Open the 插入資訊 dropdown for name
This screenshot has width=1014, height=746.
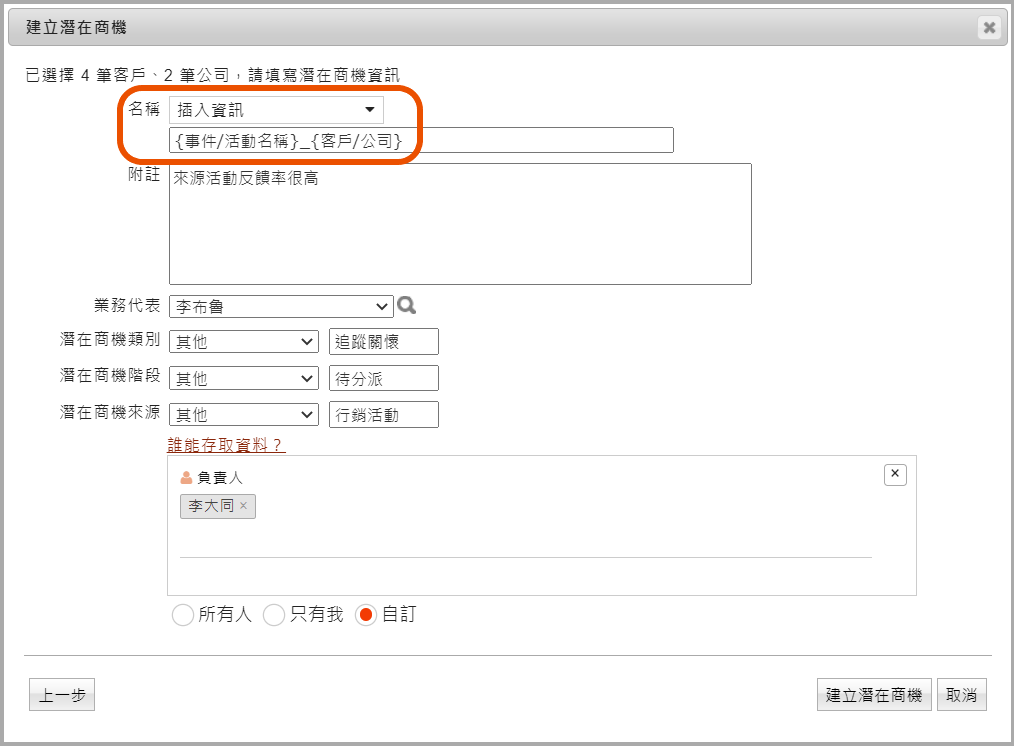[276, 110]
